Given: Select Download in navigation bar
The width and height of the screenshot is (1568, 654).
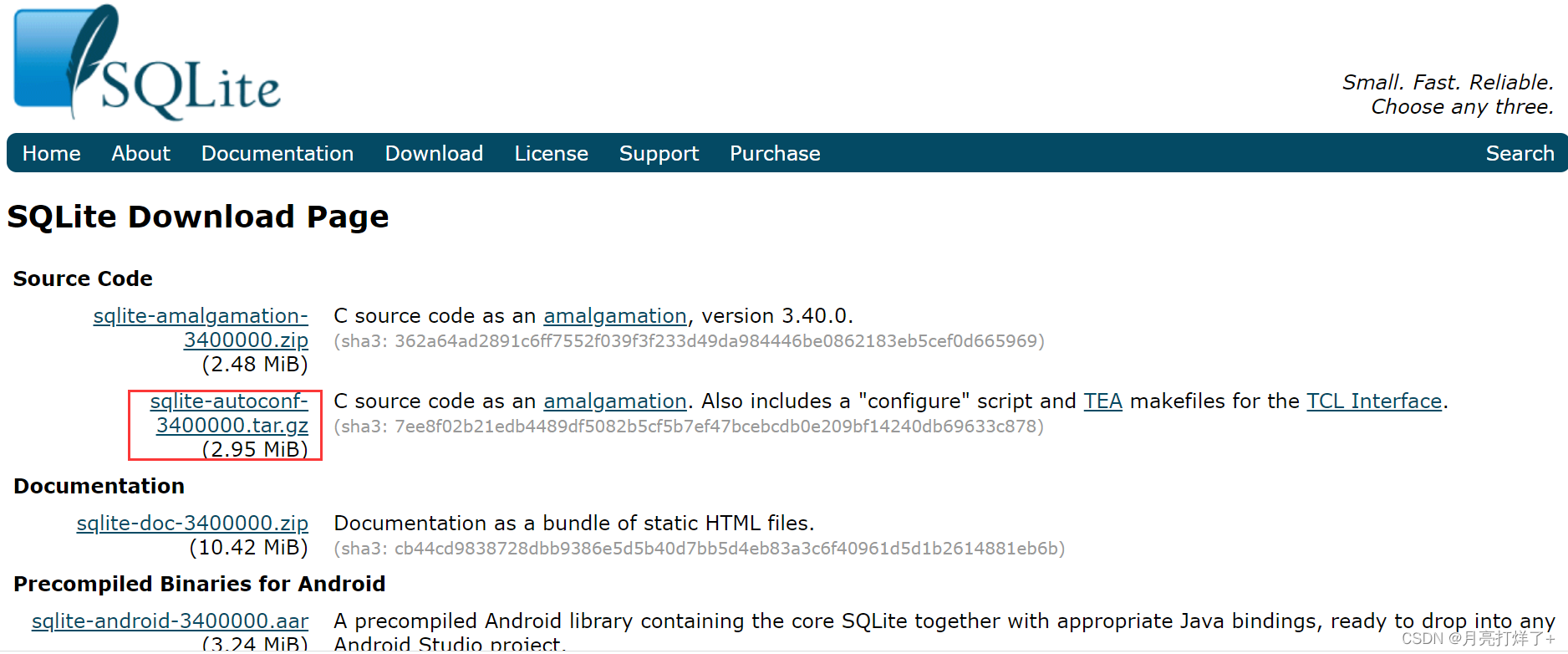Looking at the screenshot, I should [434, 154].
